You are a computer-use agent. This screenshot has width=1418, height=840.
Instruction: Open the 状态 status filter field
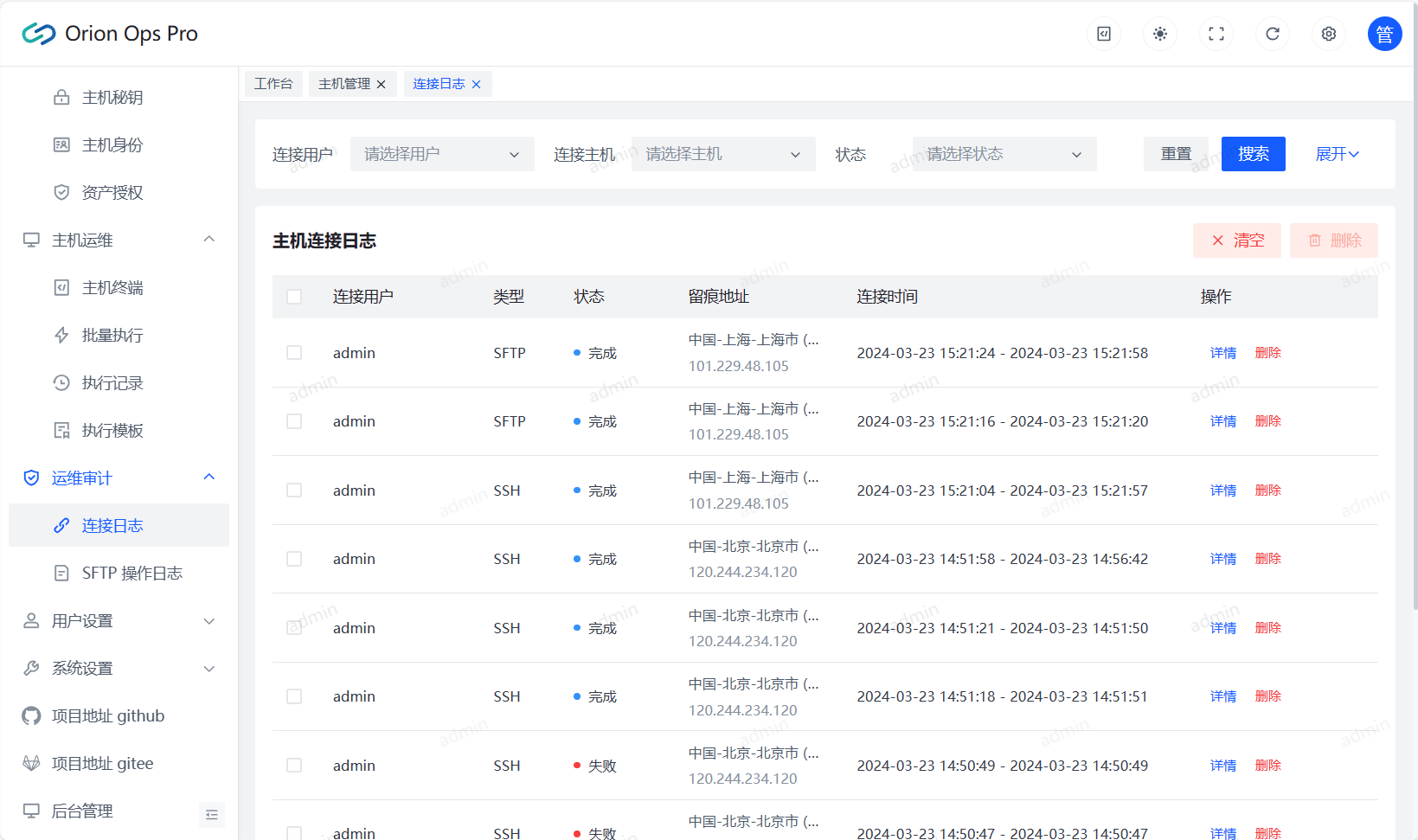coord(1004,154)
